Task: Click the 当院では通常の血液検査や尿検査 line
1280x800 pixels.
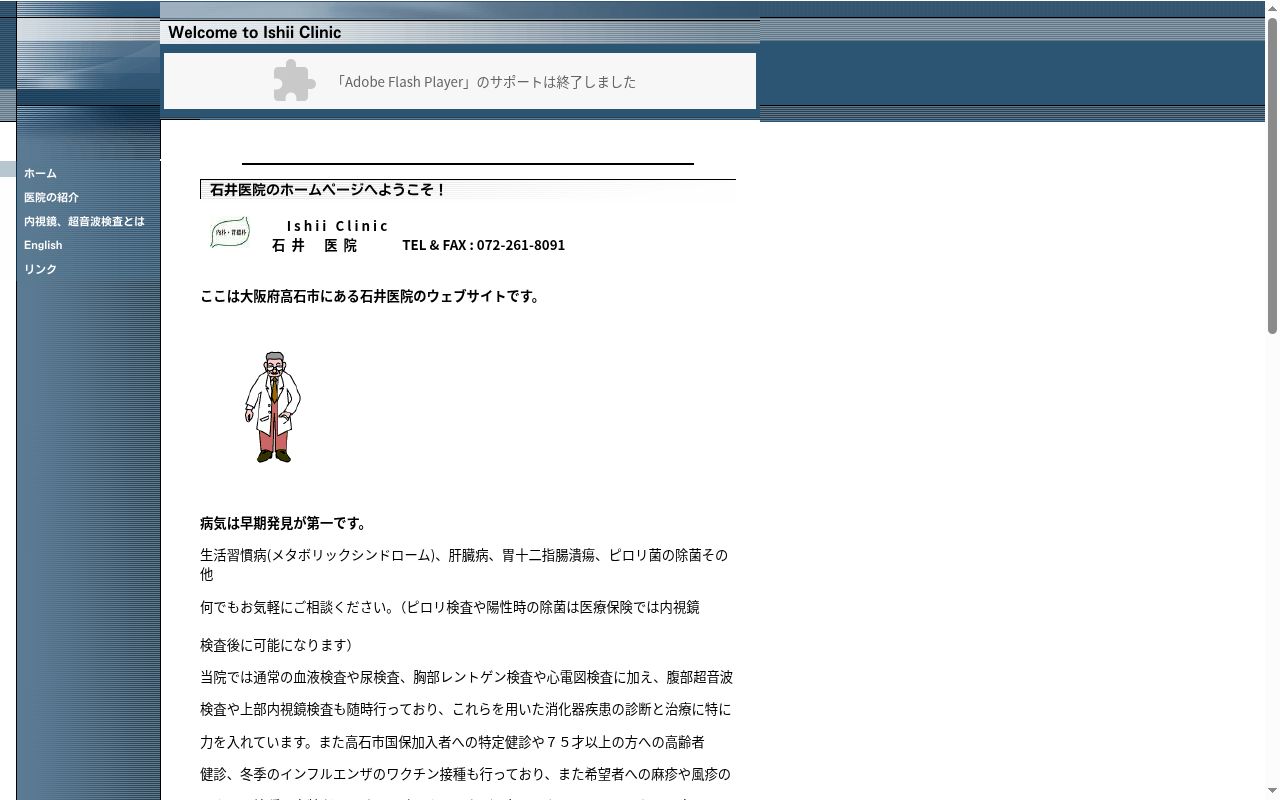Action: tap(467, 677)
